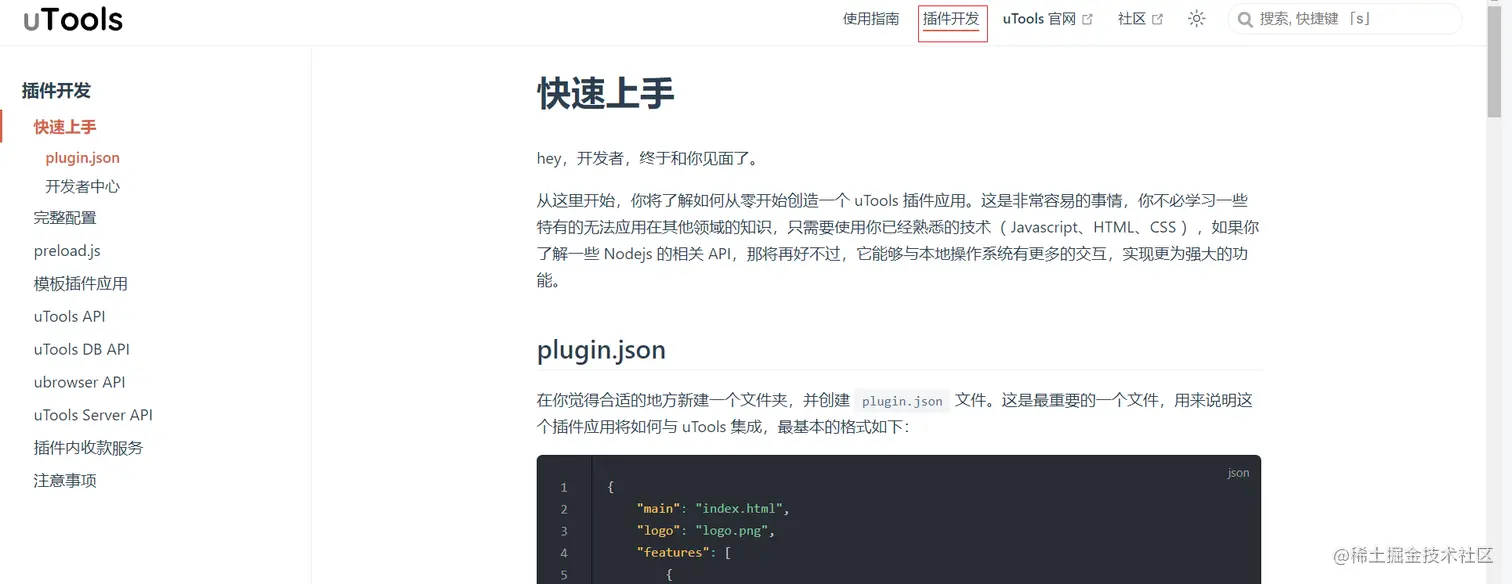Click the external-link icon beside uTools 官网
This screenshot has height=584, width=1512.
tap(1087, 19)
